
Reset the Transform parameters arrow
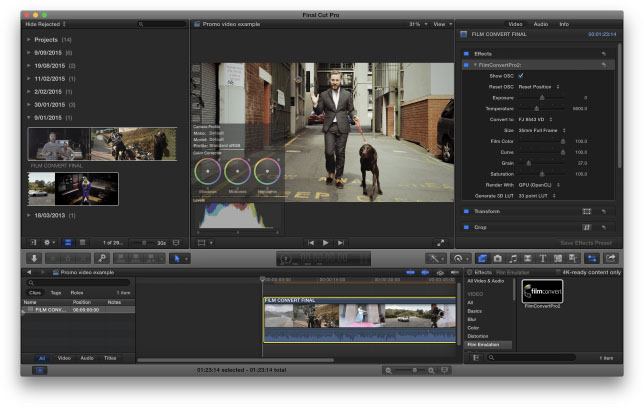(x=604, y=212)
